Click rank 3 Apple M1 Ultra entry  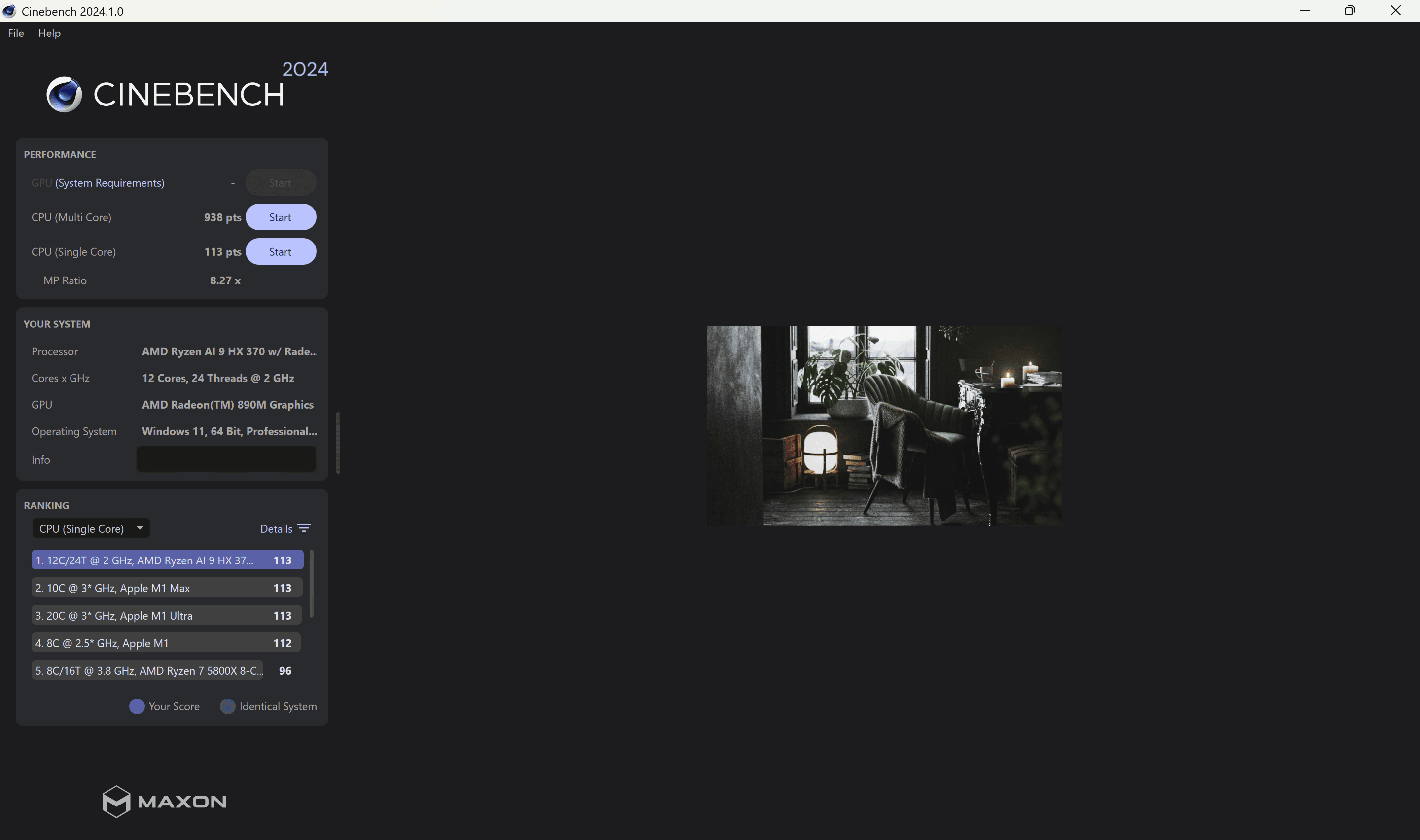click(x=167, y=615)
